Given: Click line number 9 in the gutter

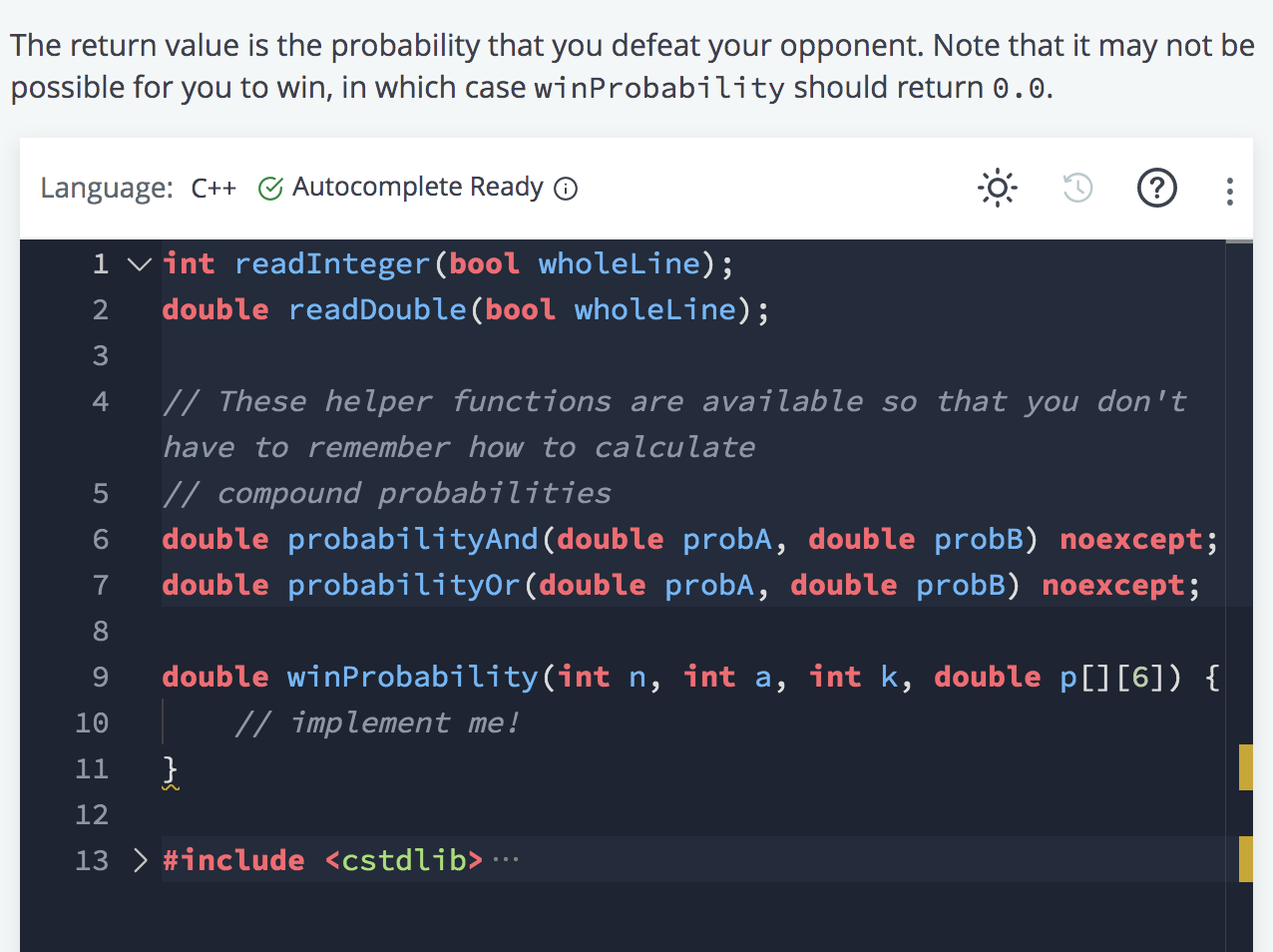Looking at the screenshot, I should click(100, 678).
